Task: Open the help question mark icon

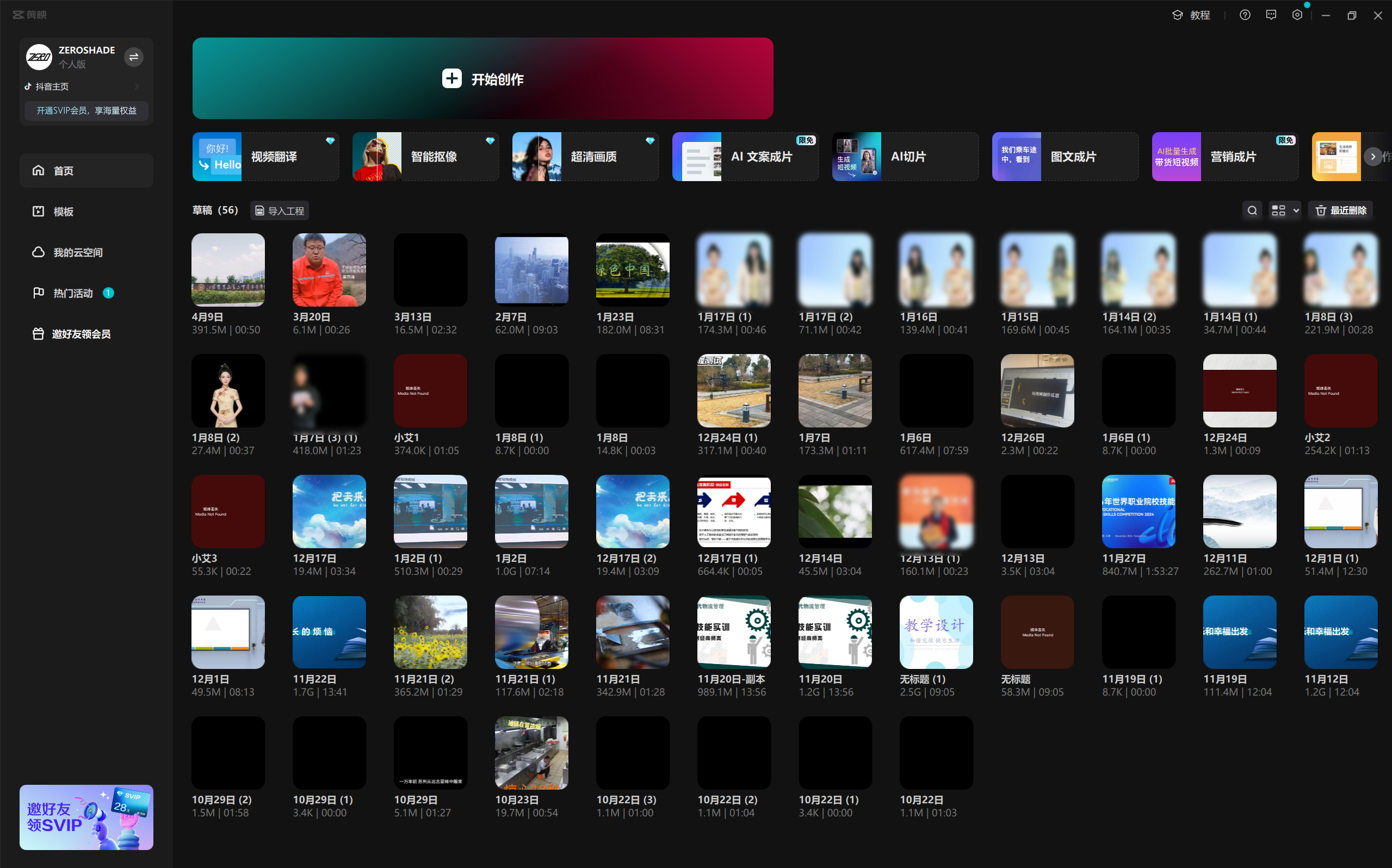Action: coord(1245,15)
